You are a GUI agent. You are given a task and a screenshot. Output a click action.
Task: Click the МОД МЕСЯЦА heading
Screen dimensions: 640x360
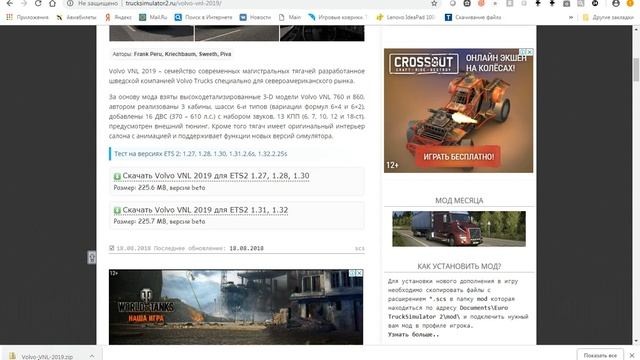click(x=459, y=200)
